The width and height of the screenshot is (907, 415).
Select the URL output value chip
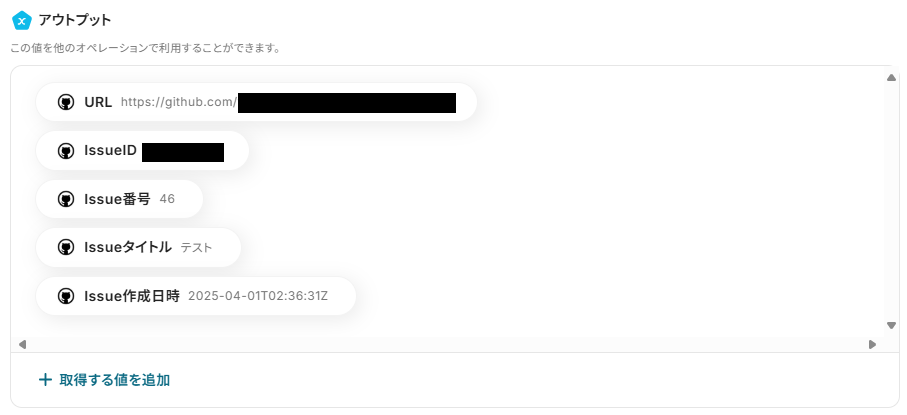click(x=256, y=102)
